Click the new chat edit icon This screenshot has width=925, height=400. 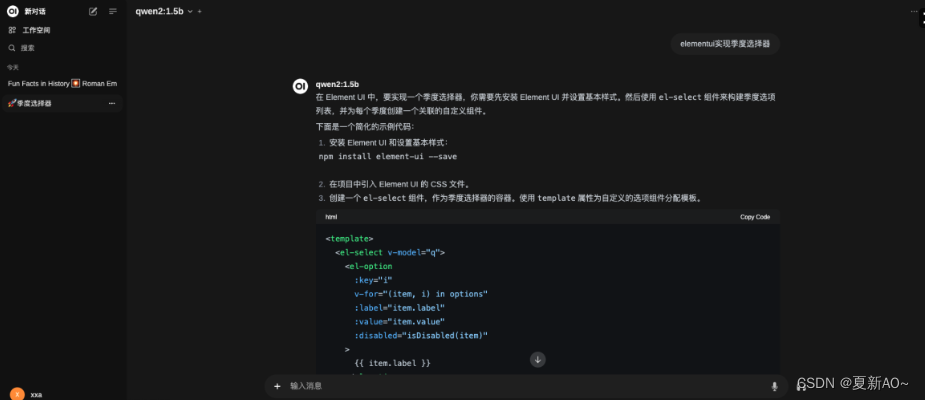[93, 11]
